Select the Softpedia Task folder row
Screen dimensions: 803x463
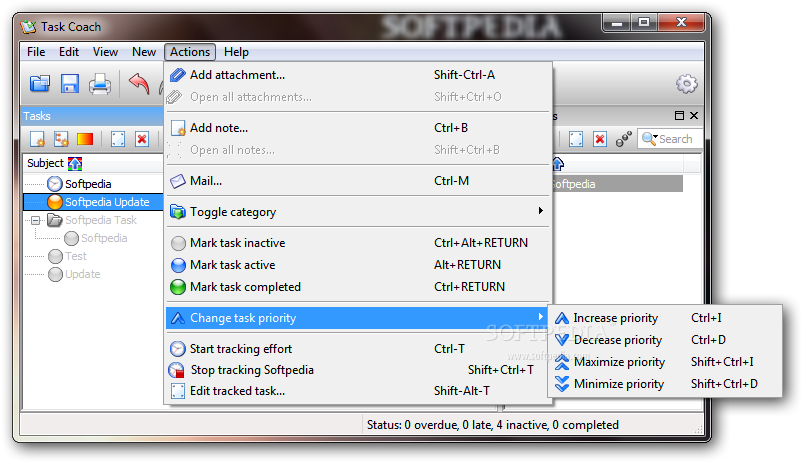100,220
